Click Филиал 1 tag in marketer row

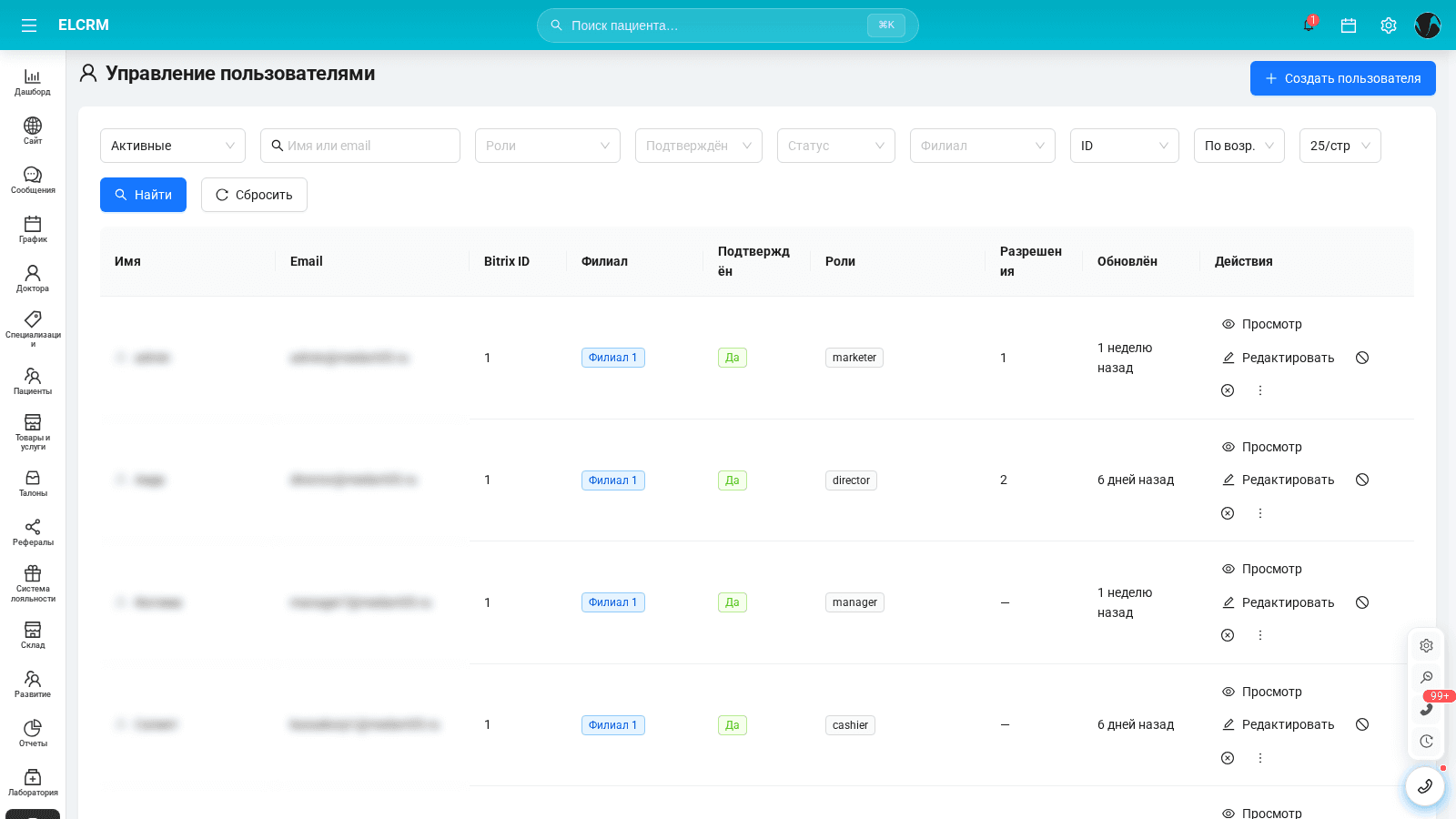click(613, 358)
